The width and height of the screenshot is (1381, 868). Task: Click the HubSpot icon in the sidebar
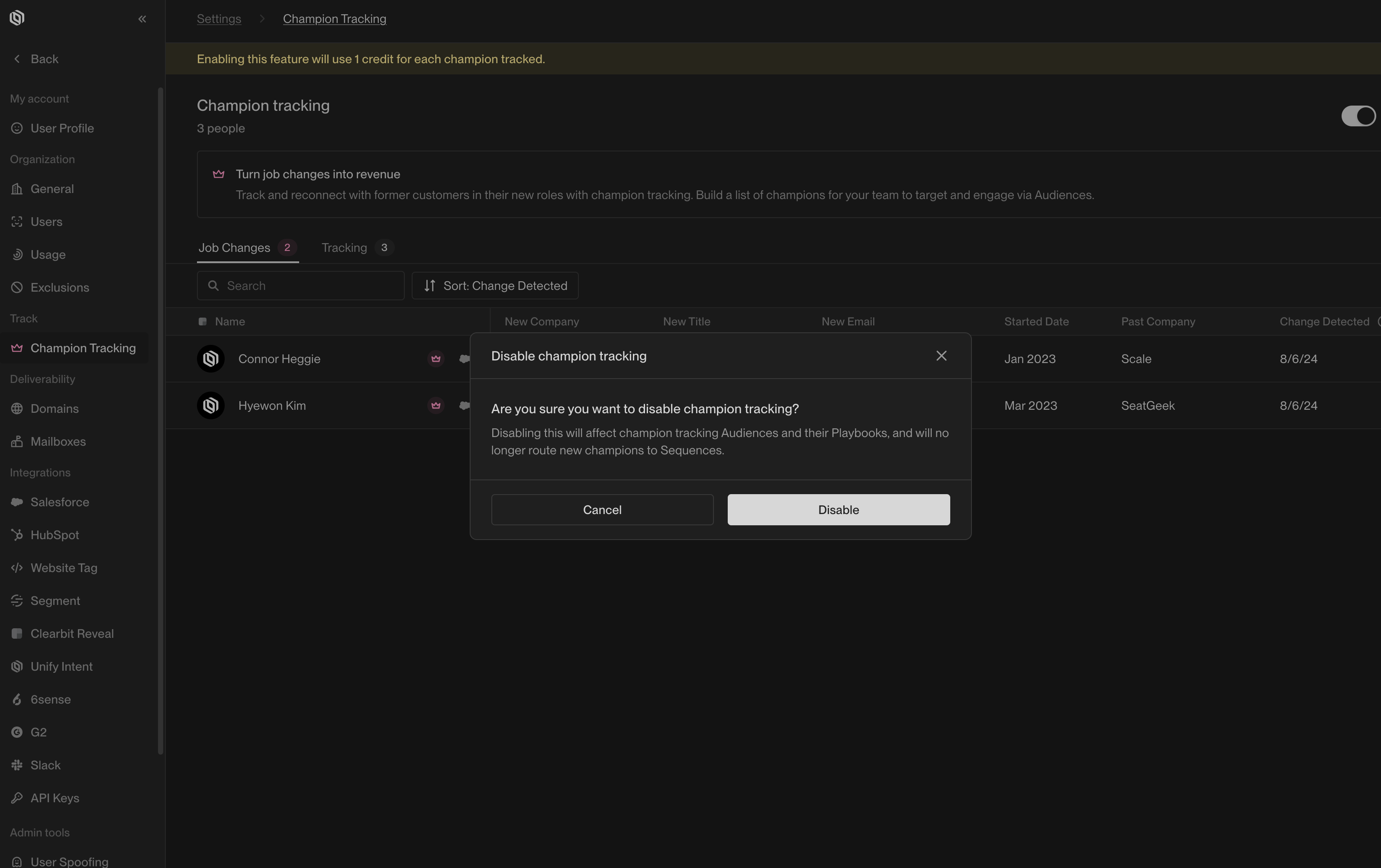click(16, 535)
